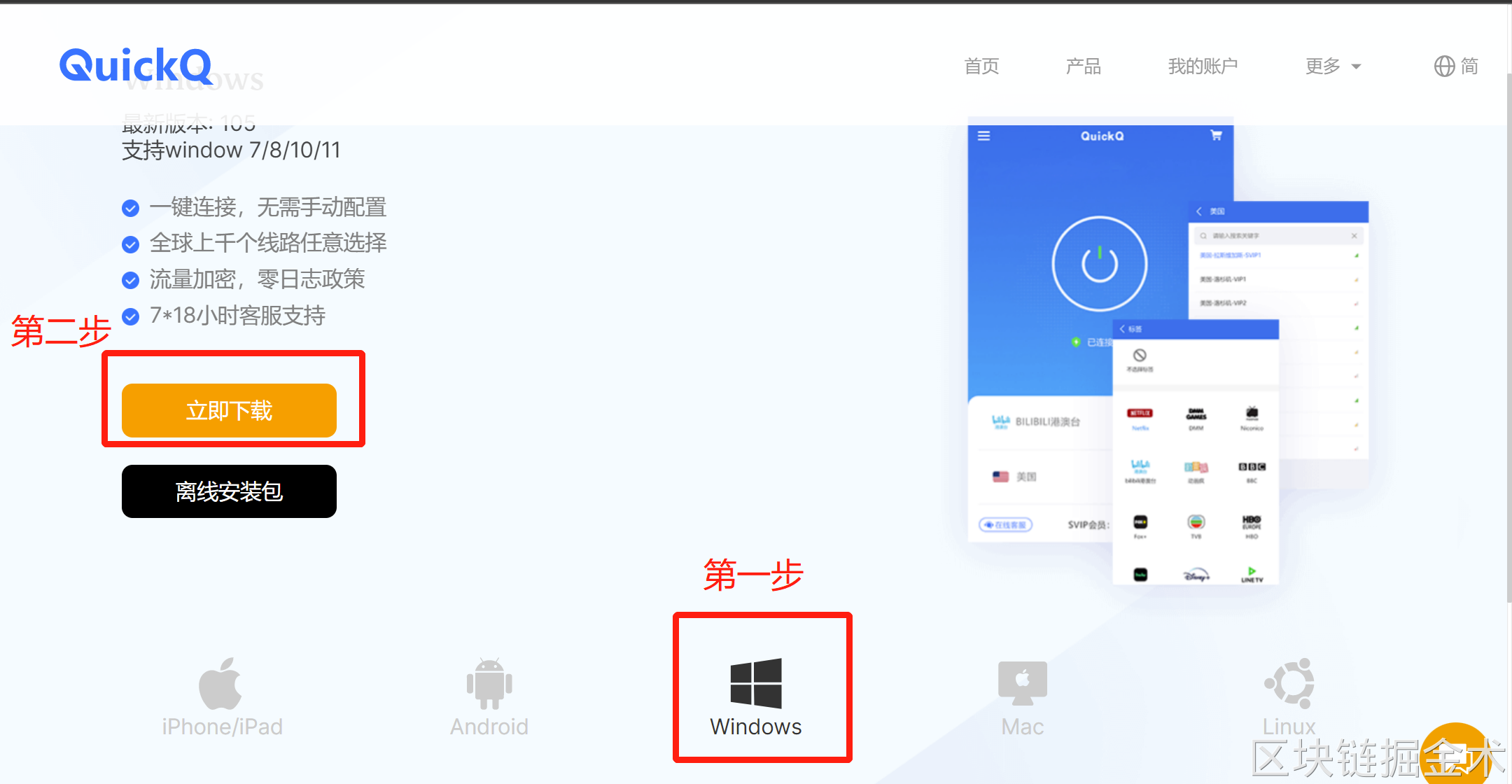
Task: Select the Linux platform icon
Action: [x=1289, y=682]
